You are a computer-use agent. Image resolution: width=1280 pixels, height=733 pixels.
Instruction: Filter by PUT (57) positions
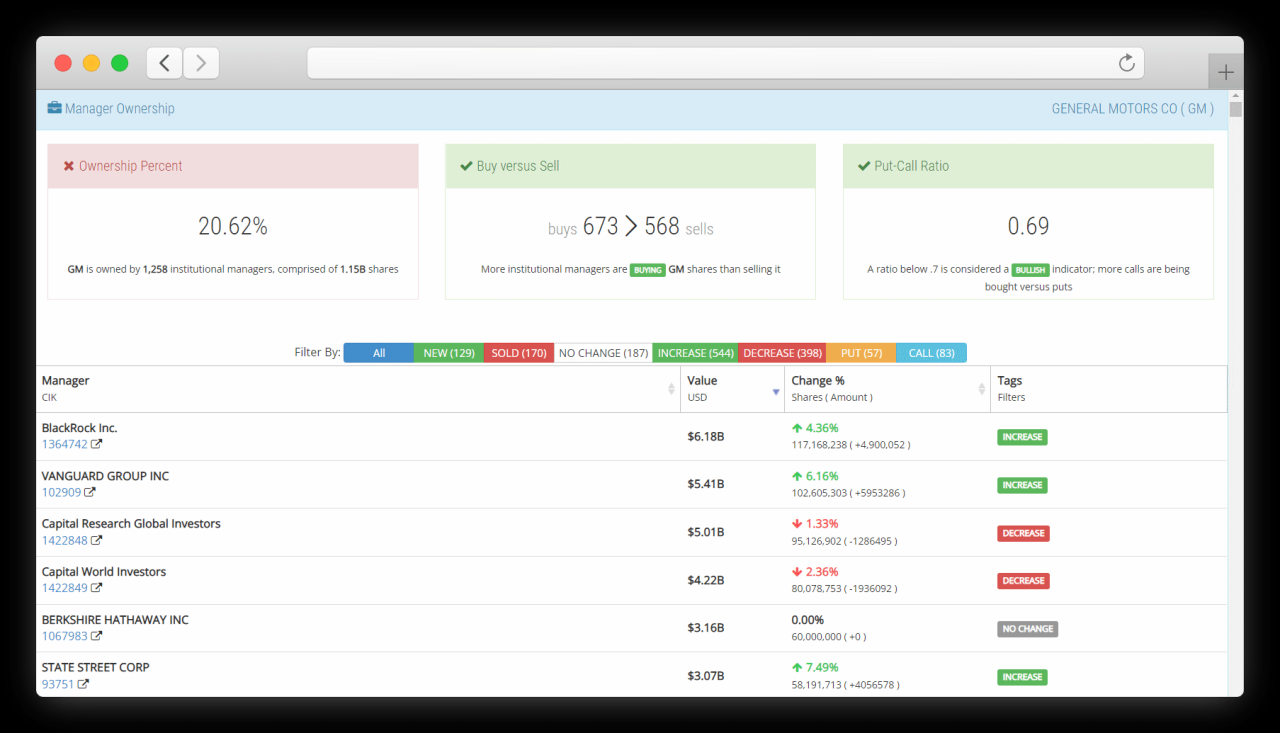point(861,353)
